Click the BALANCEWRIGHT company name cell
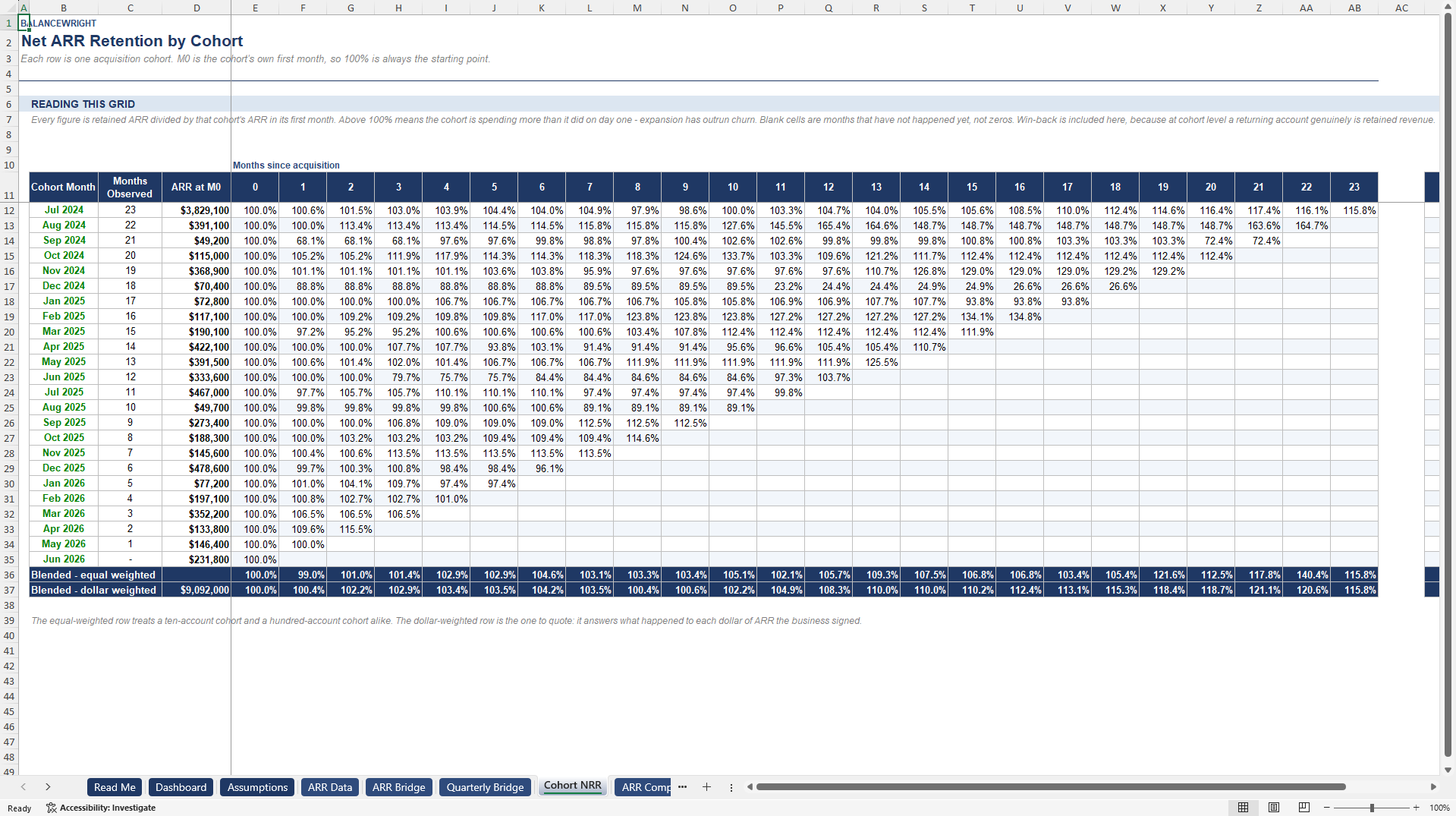Screen dimensions: 1456x816 [58, 24]
